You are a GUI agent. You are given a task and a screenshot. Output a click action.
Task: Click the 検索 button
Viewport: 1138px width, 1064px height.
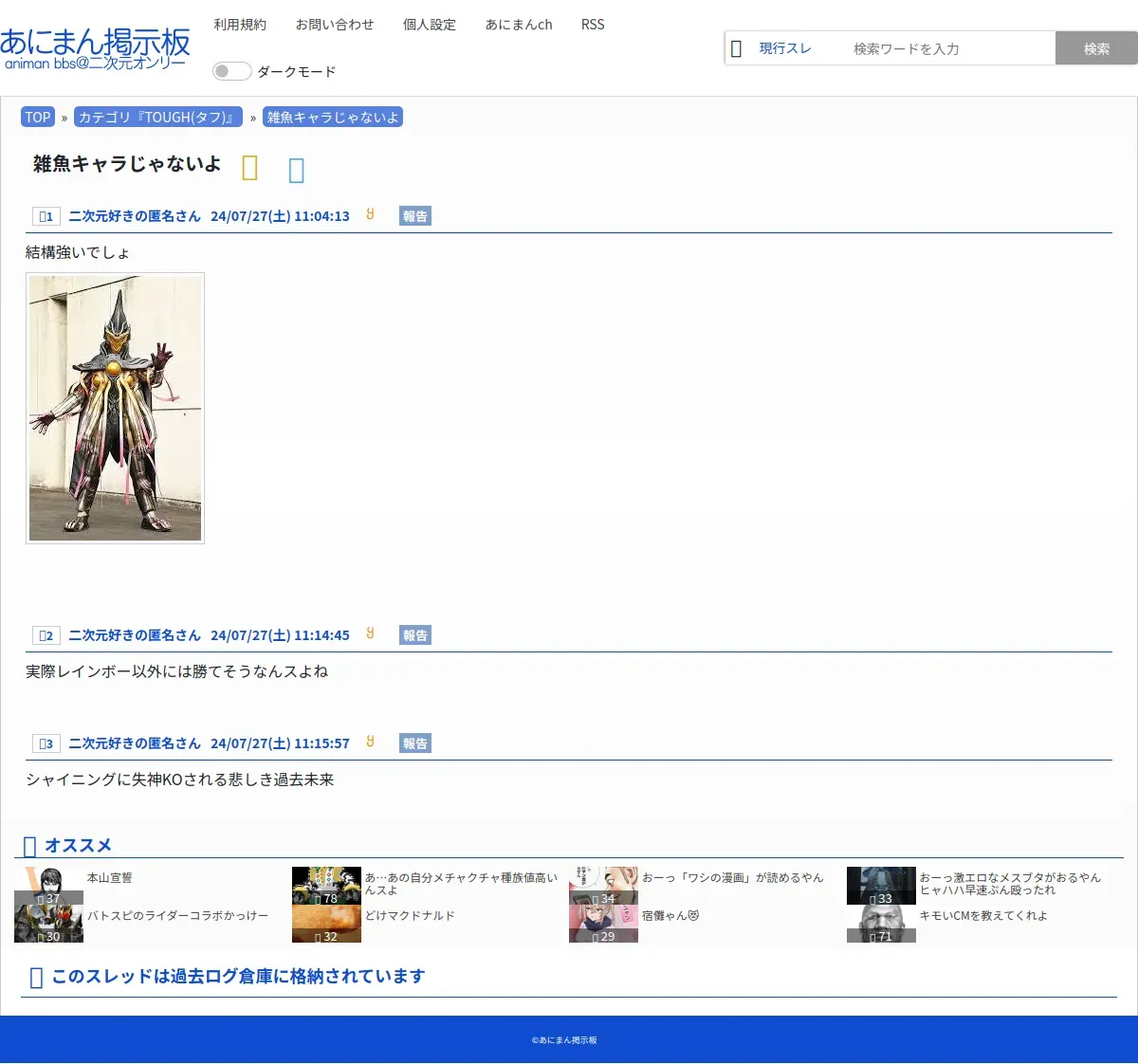pos(1096,48)
